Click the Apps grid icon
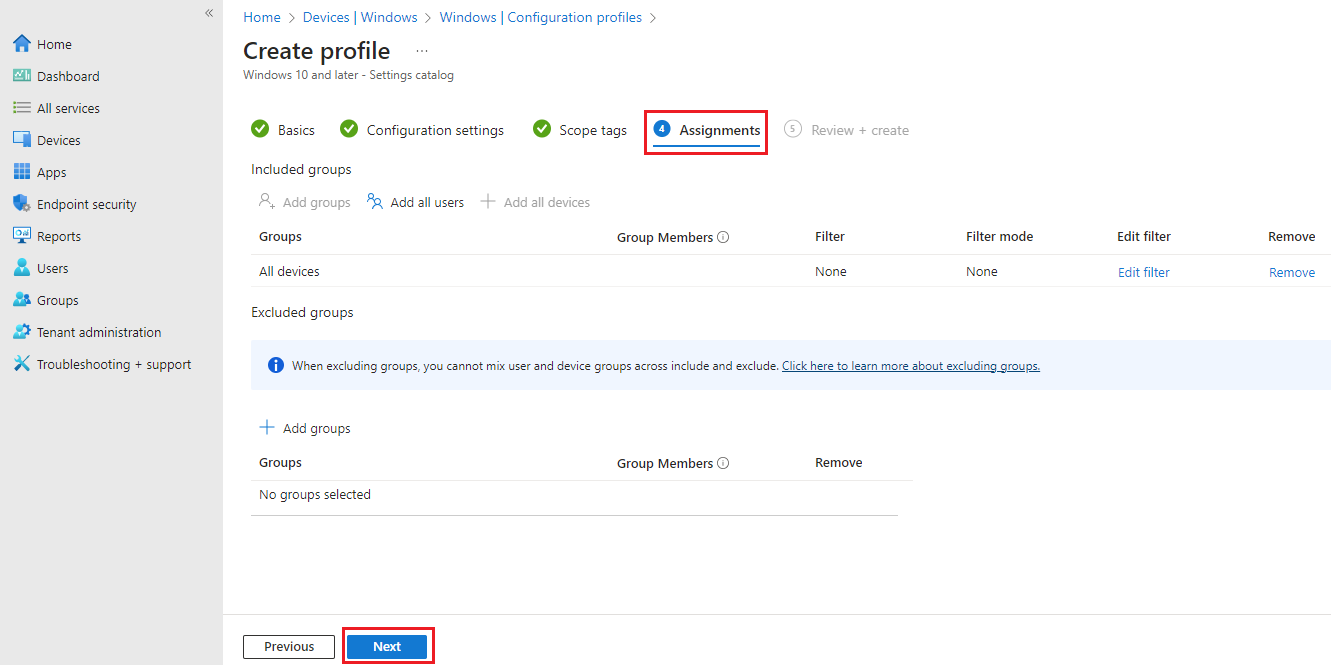Image resolution: width=1331 pixels, height=665 pixels. (22, 172)
